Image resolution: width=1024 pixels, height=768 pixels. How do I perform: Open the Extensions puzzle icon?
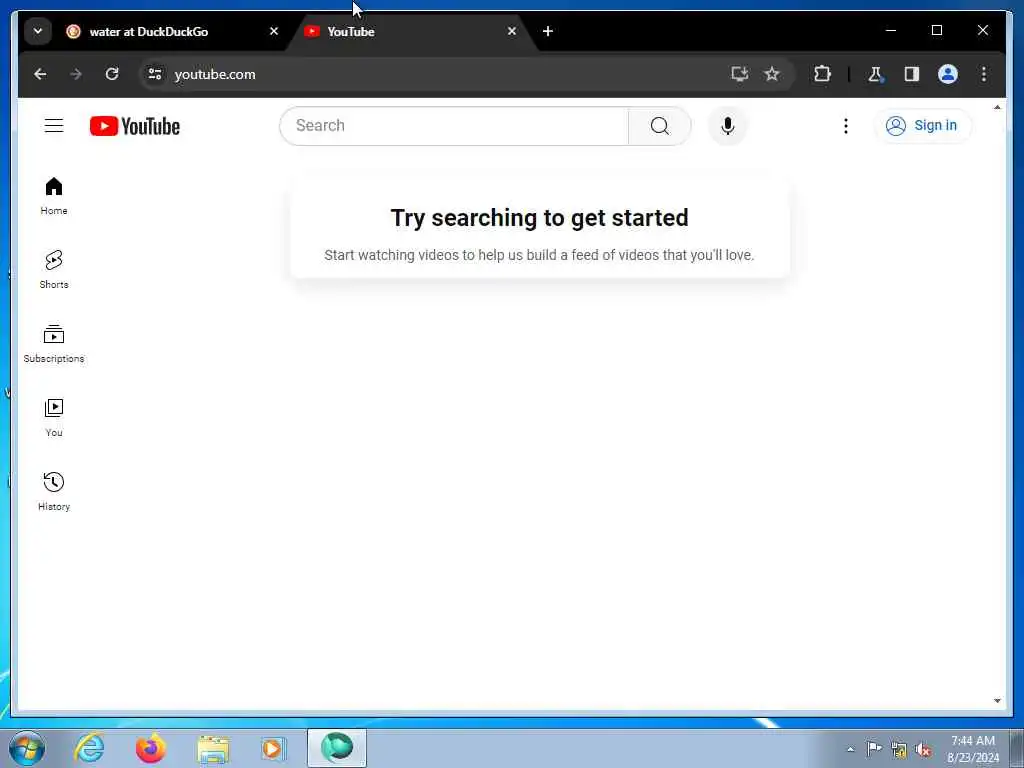pos(822,74)
